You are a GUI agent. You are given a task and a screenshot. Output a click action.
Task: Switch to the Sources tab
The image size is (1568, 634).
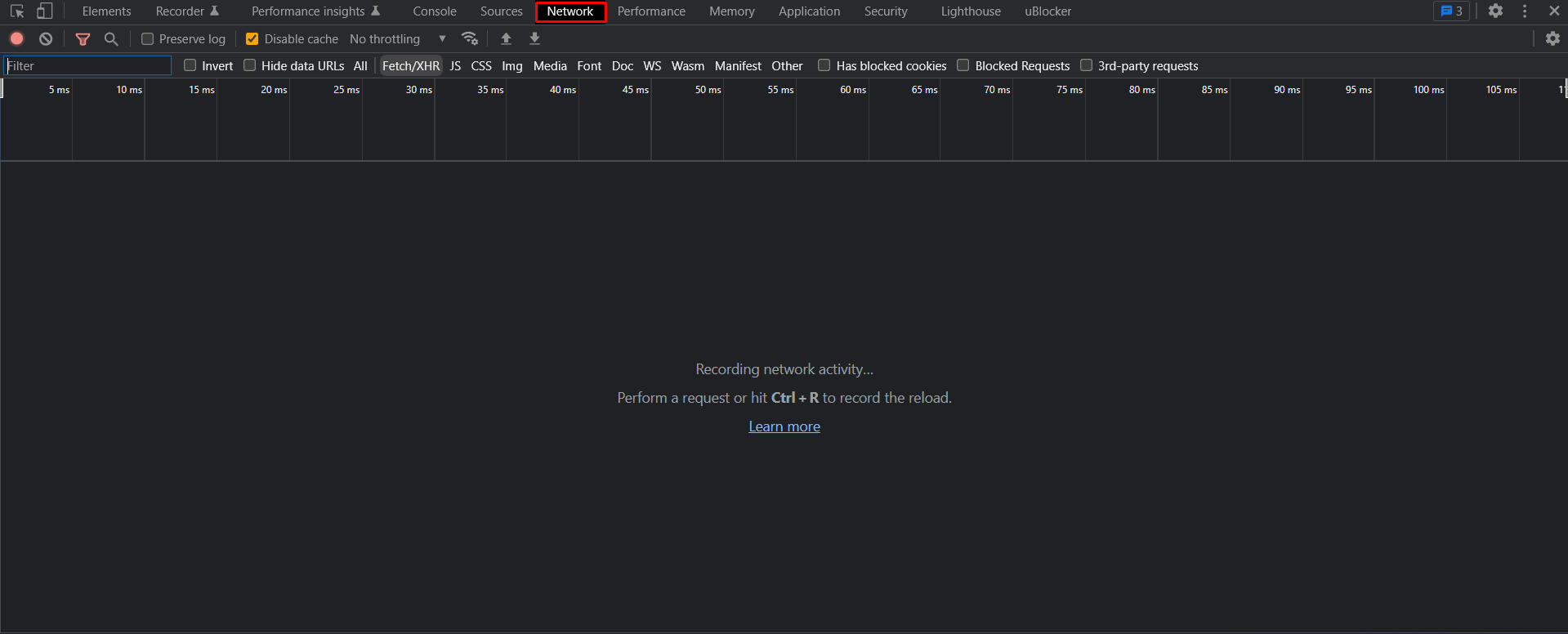point(502,11)
